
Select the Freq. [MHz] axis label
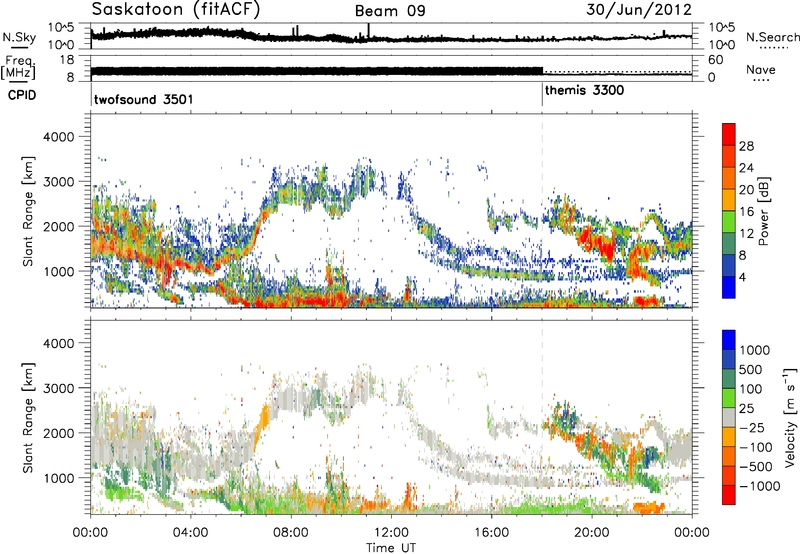pos(18,68)
